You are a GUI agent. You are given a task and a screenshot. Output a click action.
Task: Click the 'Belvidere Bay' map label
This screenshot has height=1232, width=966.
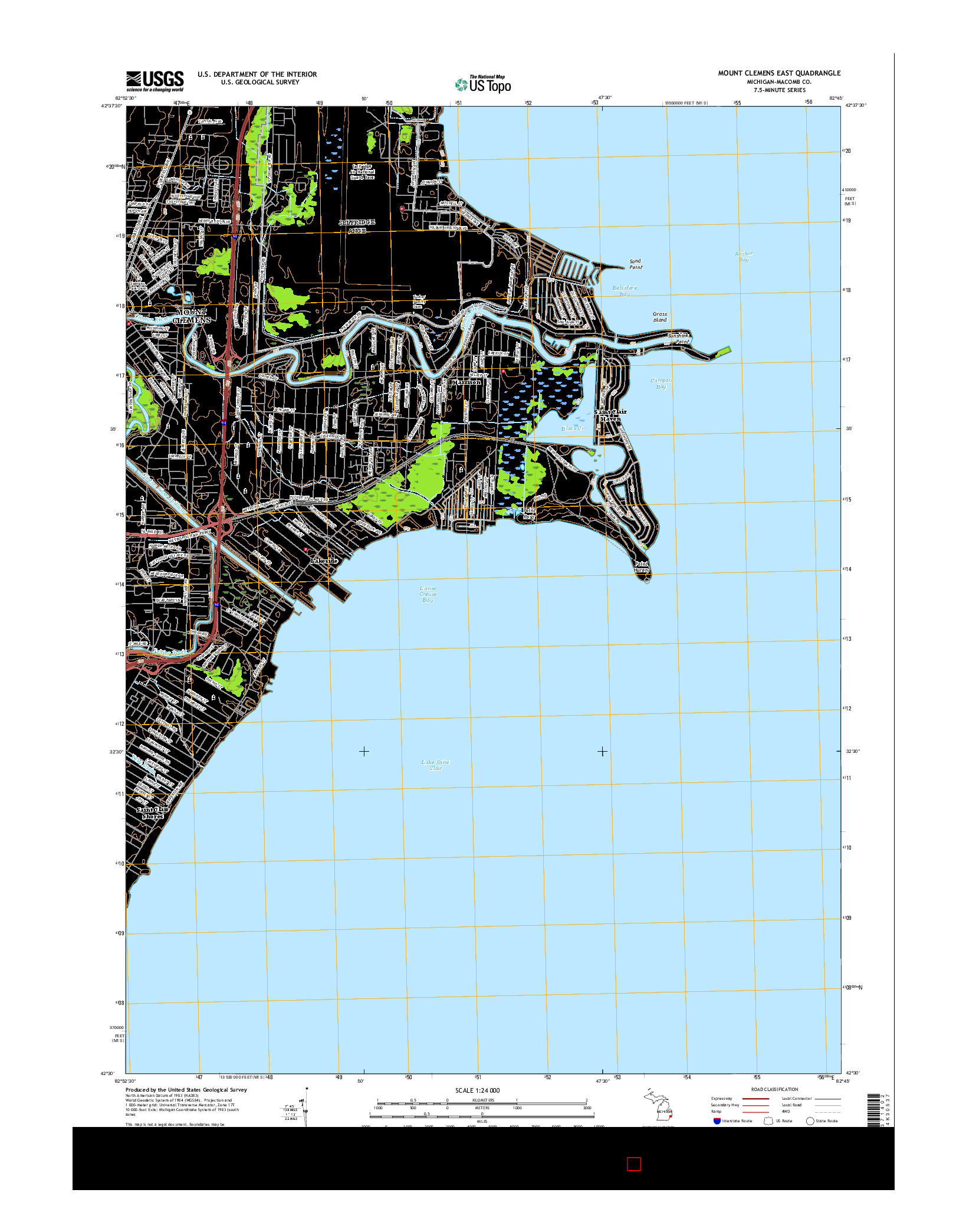tap(625, 291)
